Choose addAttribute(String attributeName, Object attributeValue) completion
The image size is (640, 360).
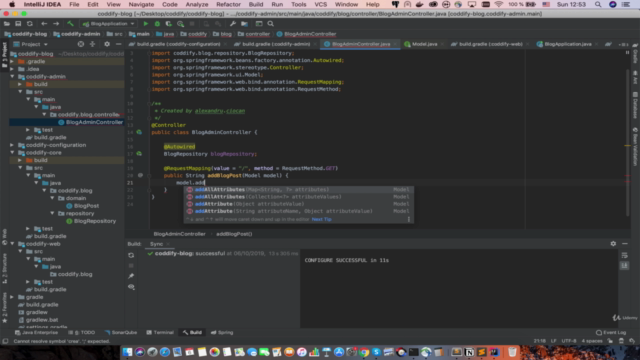(x=299, y=211)
